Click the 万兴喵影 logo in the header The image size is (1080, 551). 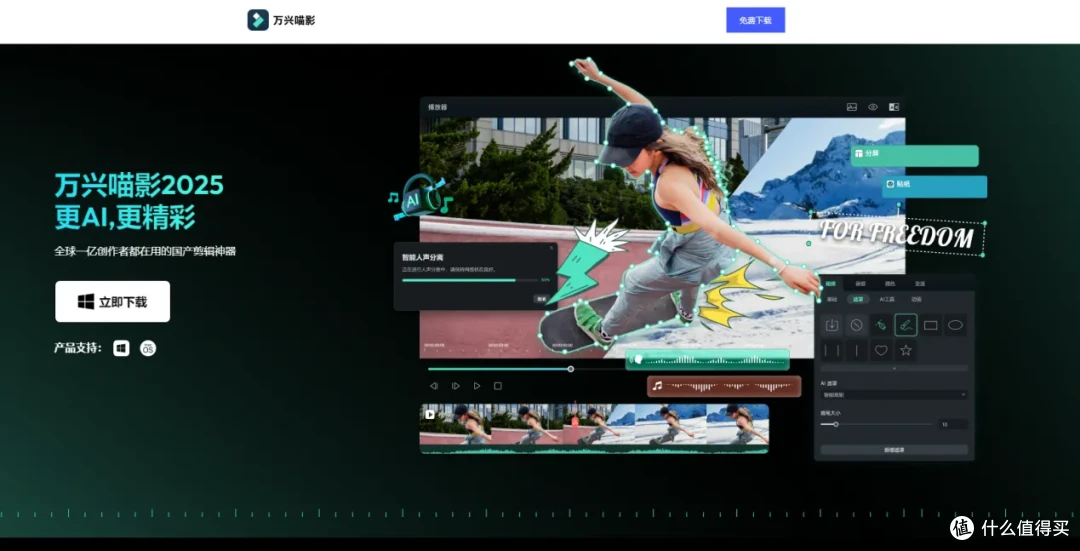pos(281,20)
